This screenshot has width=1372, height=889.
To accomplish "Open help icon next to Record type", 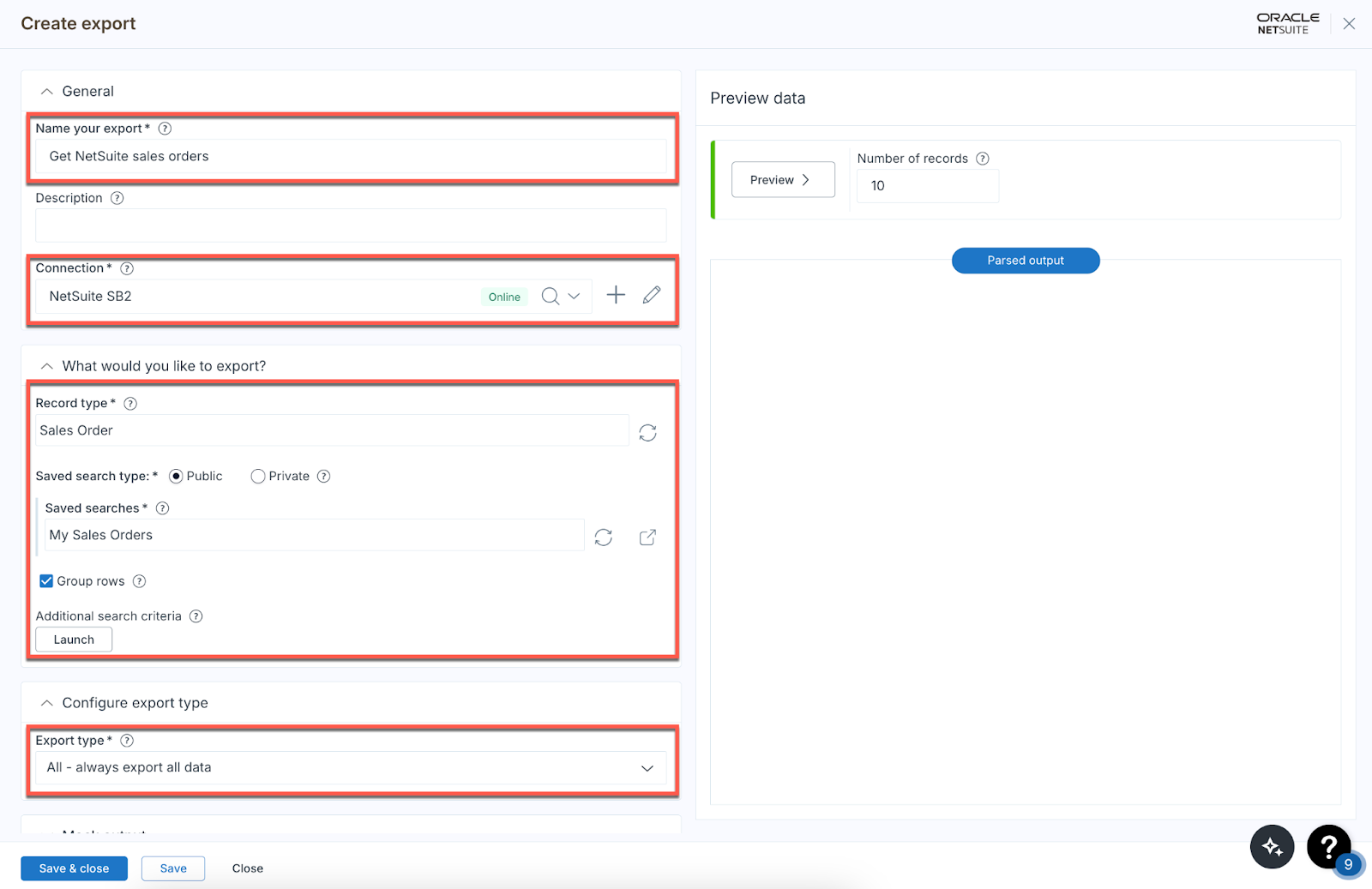I will (130, 404).
